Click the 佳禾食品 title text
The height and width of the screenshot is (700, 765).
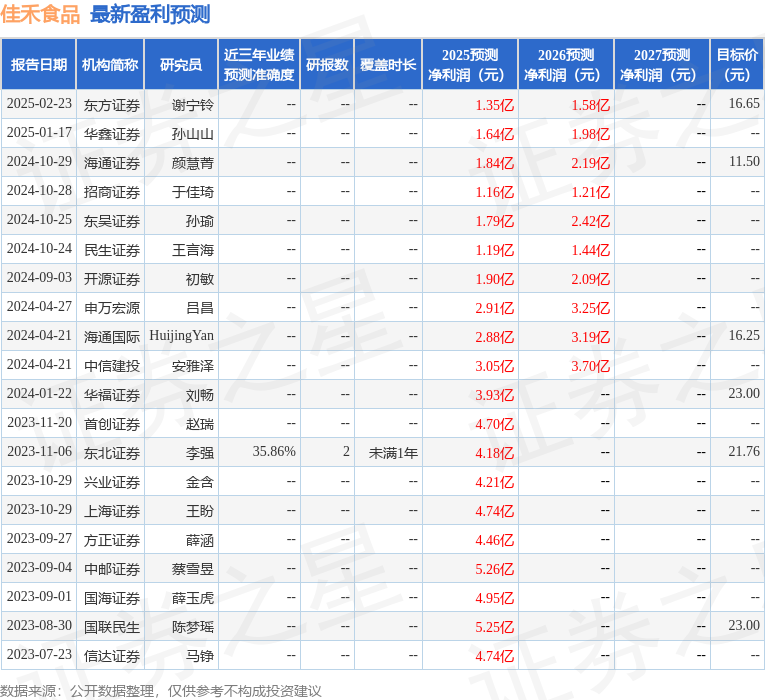tap(40, 14)
